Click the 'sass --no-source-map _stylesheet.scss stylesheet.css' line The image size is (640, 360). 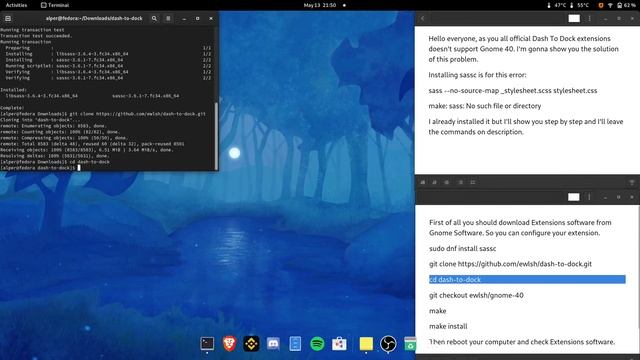513,90
